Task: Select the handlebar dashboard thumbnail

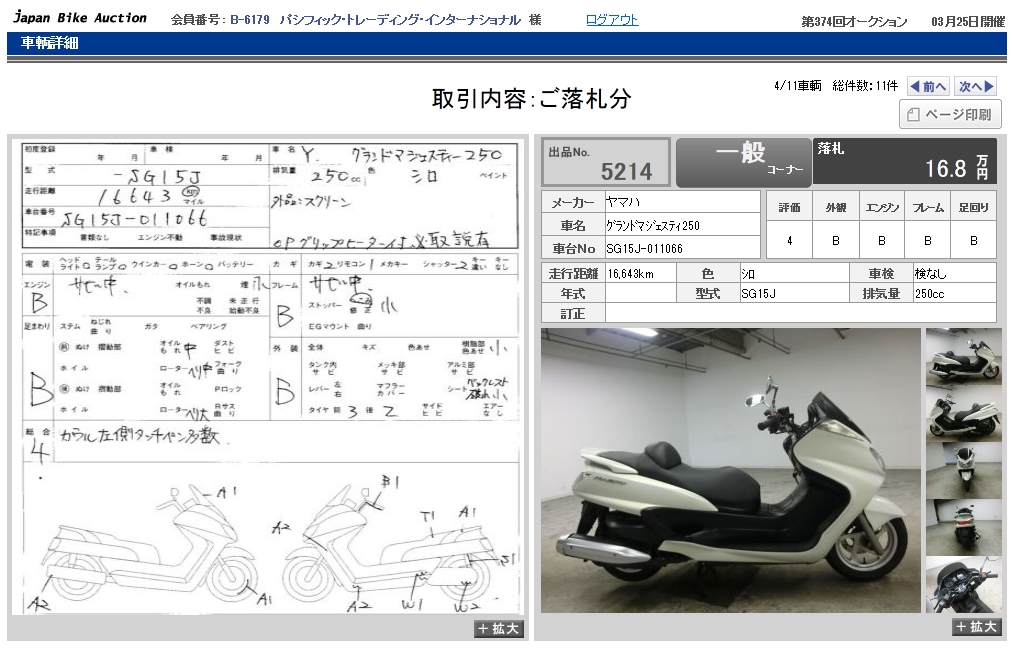Action: point(963,584)
